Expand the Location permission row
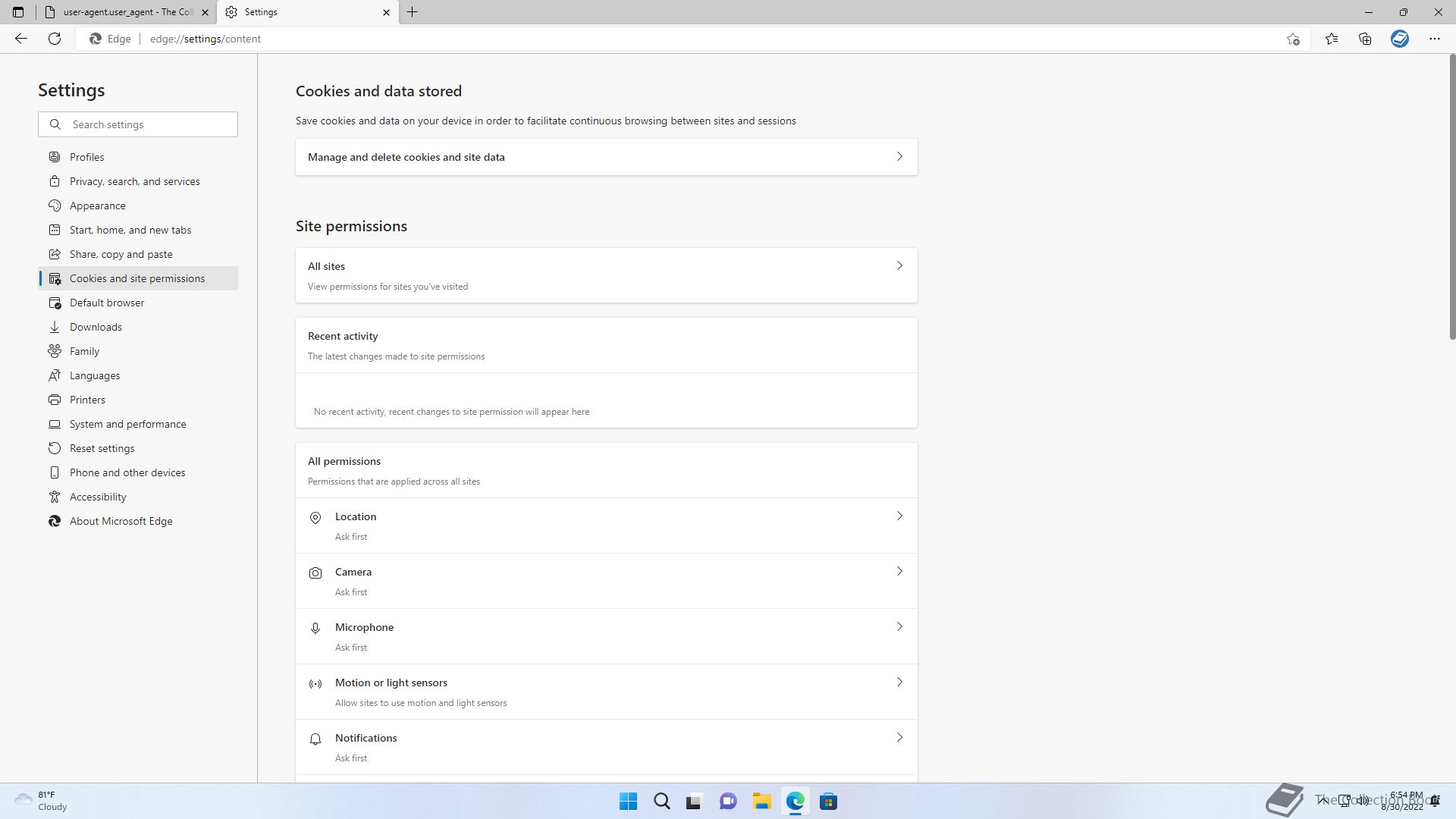Viewport: 1456px width, 819px height. [x=606, y=526]
